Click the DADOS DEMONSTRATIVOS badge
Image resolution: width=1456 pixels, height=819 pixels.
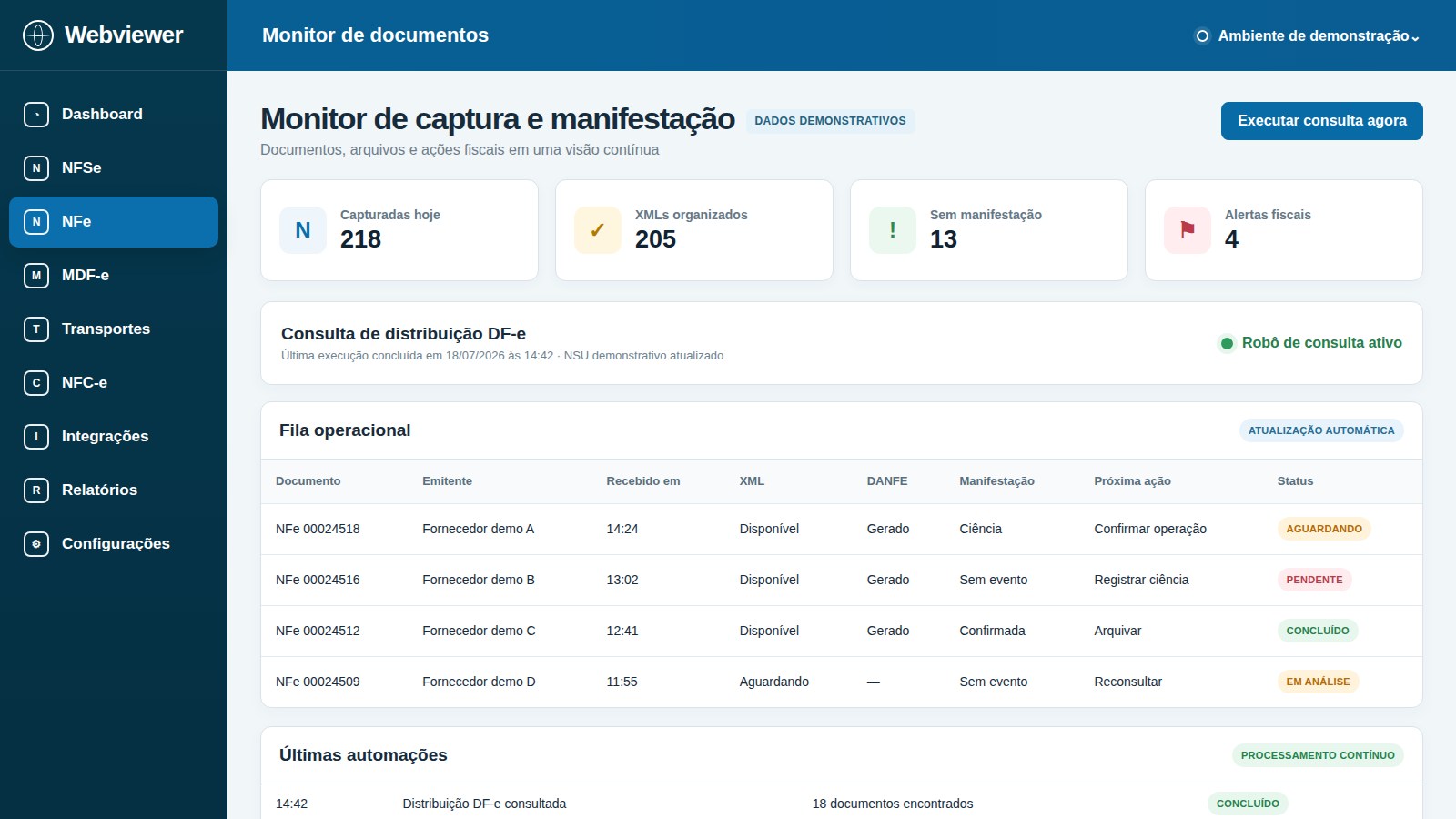[830, 121]
